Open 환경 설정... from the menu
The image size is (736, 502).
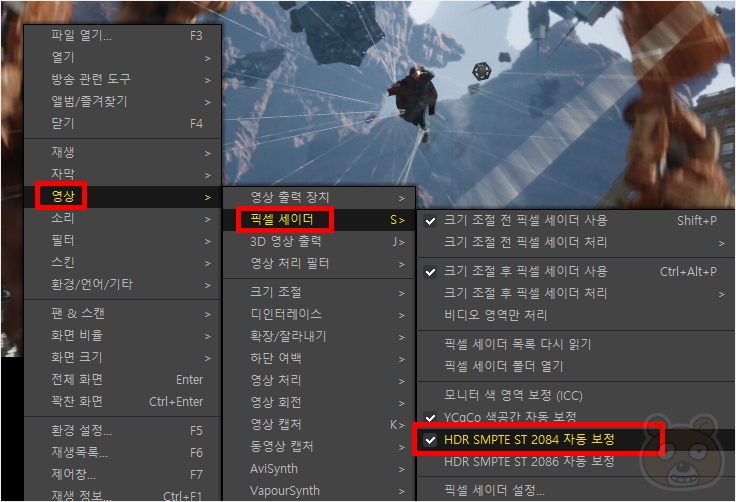[123, 431]
